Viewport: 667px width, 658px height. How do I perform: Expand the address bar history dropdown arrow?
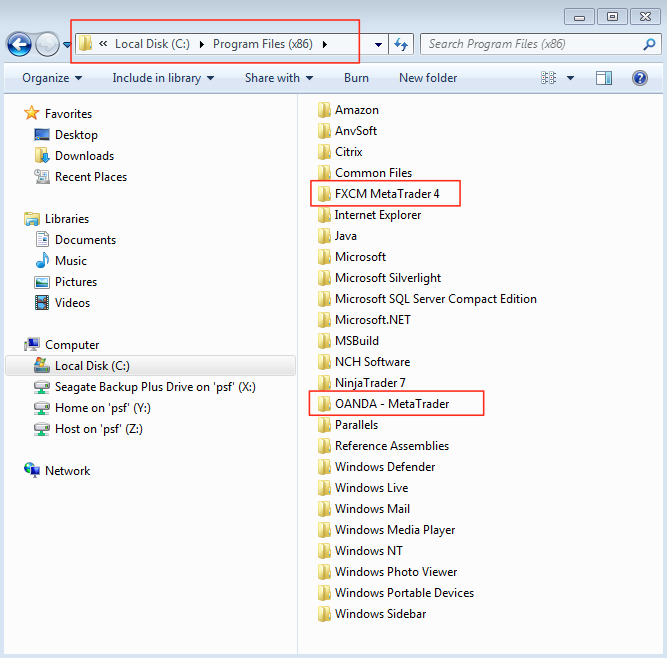(x=377, y=44)
